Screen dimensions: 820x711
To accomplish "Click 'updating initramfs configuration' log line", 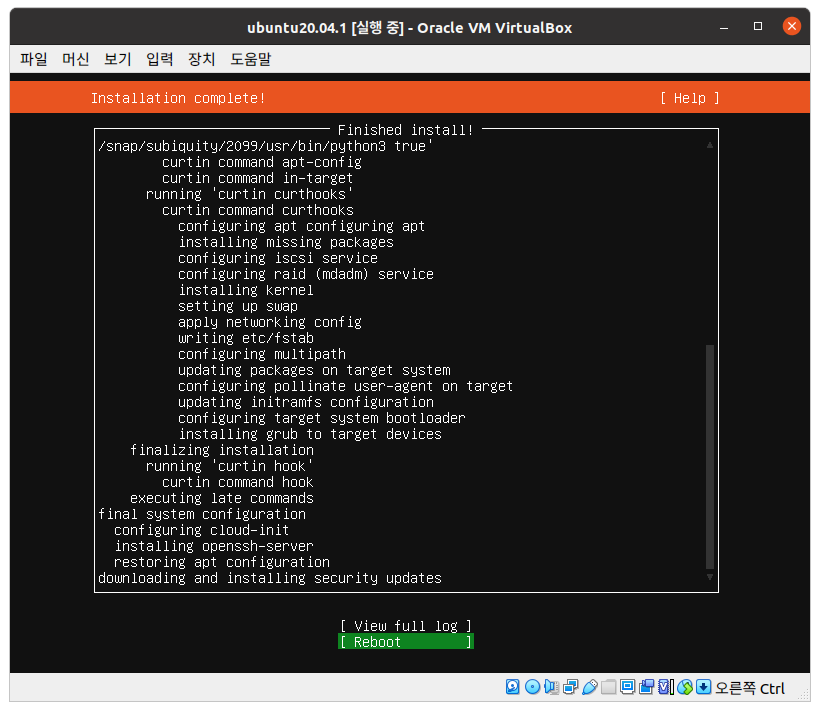I will coord(306,402).
